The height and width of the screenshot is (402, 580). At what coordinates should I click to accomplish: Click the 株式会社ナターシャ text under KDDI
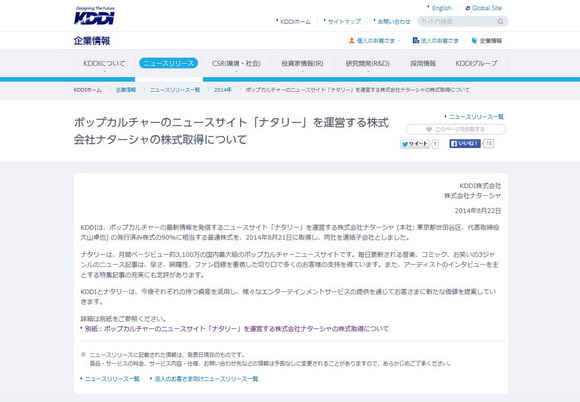click(473, 196)
